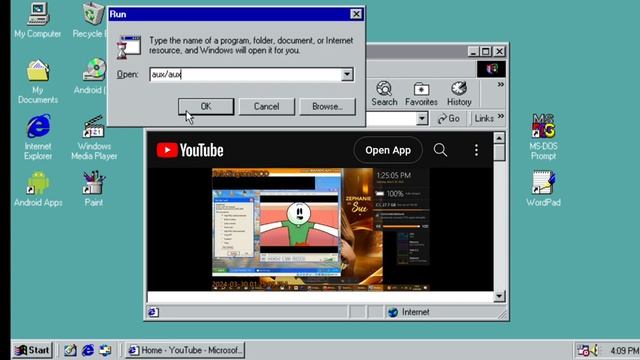Click the YouTube logo

point(190,150)
